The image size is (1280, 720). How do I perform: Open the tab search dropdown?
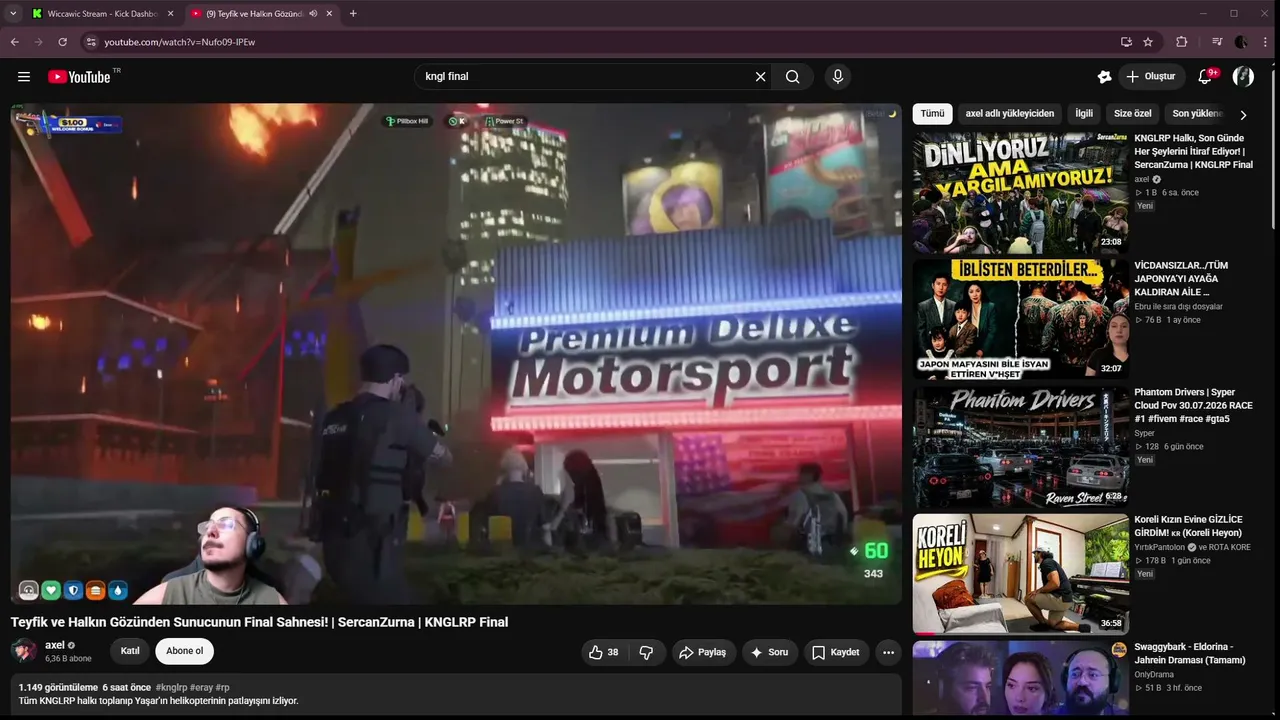[13, 14]
